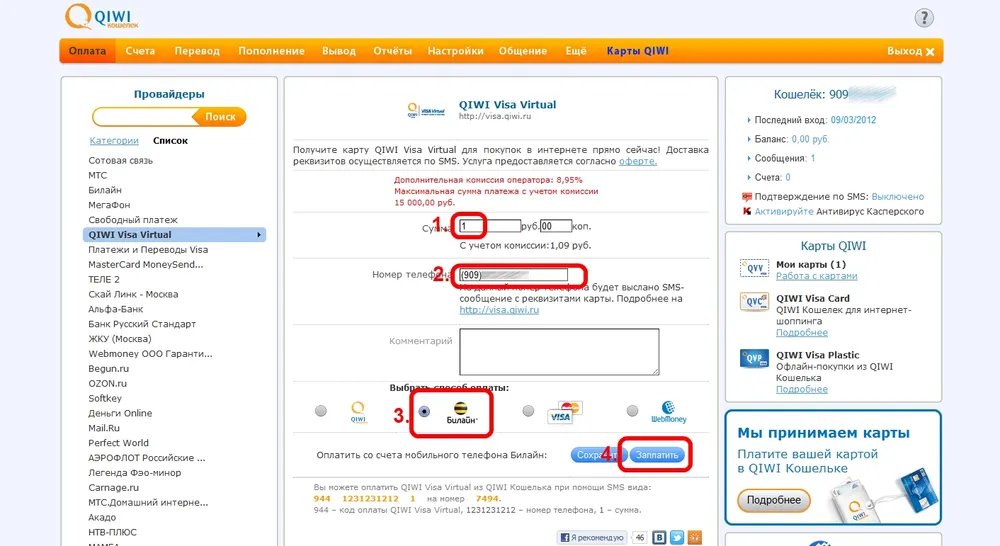Open the Общение menu tab
Screen dimensions: 1000x546
(523, 51)
